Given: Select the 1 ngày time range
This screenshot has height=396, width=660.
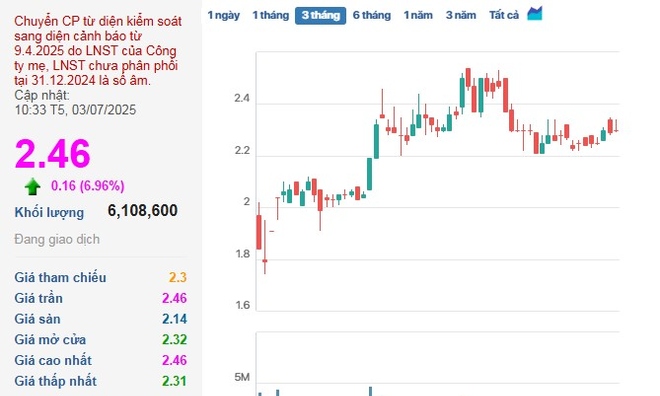Looking at the screenshot, I should point(224,16).
